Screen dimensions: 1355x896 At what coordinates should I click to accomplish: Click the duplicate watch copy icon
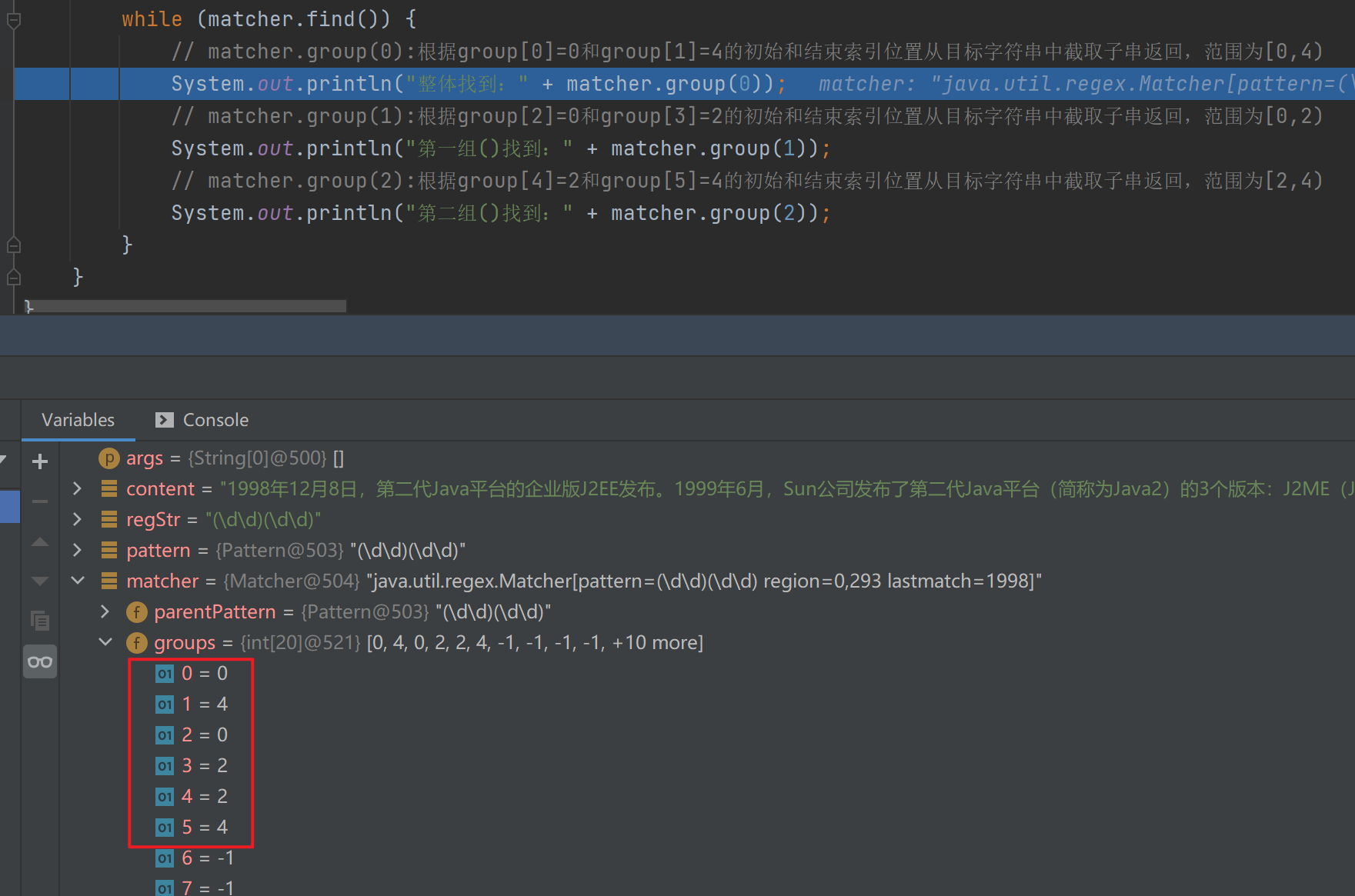[x=40, y=621]
